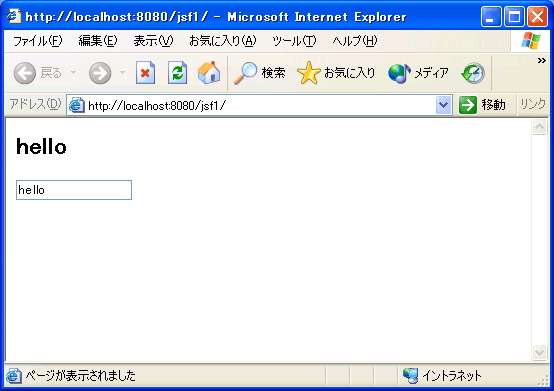Open the ファイル(F) menu

[37, 41]
